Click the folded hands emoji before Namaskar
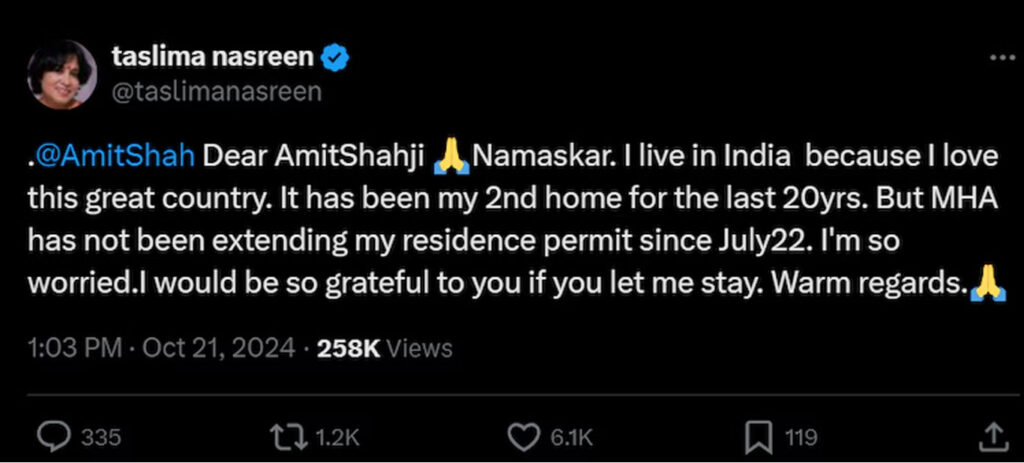The width and height of the screenshot is (1024, 463). pos(453,157)
